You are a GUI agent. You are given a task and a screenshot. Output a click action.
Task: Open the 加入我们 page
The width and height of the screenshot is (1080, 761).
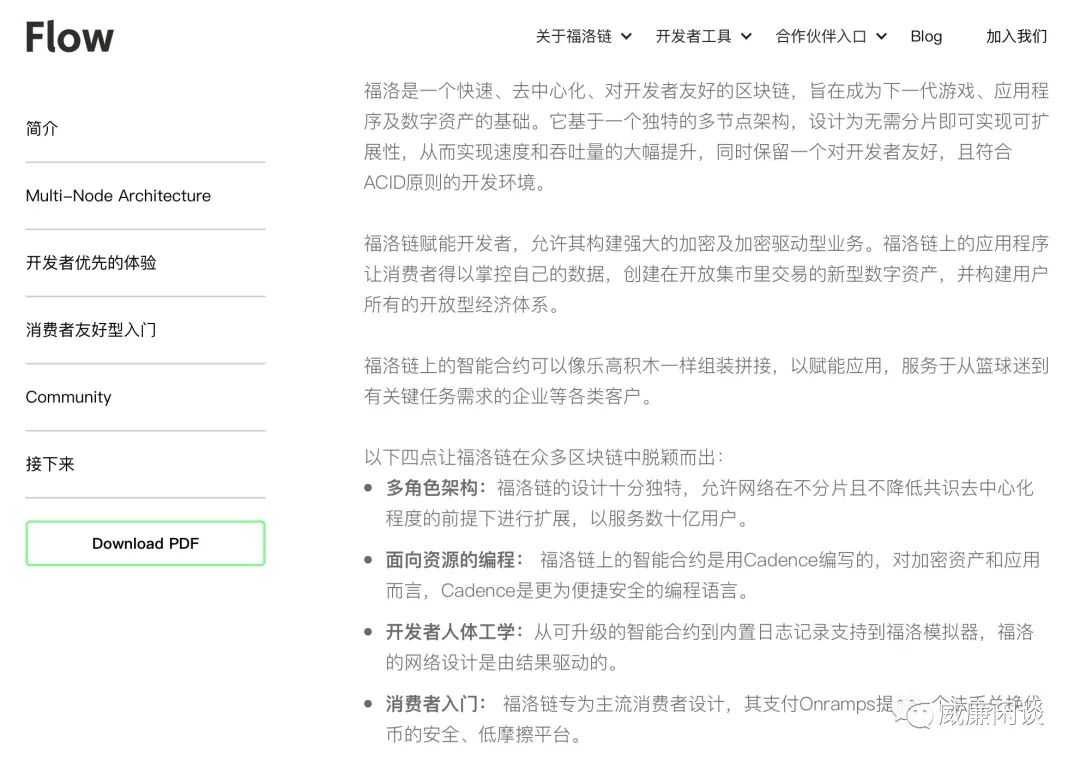tap(1017, 37)
